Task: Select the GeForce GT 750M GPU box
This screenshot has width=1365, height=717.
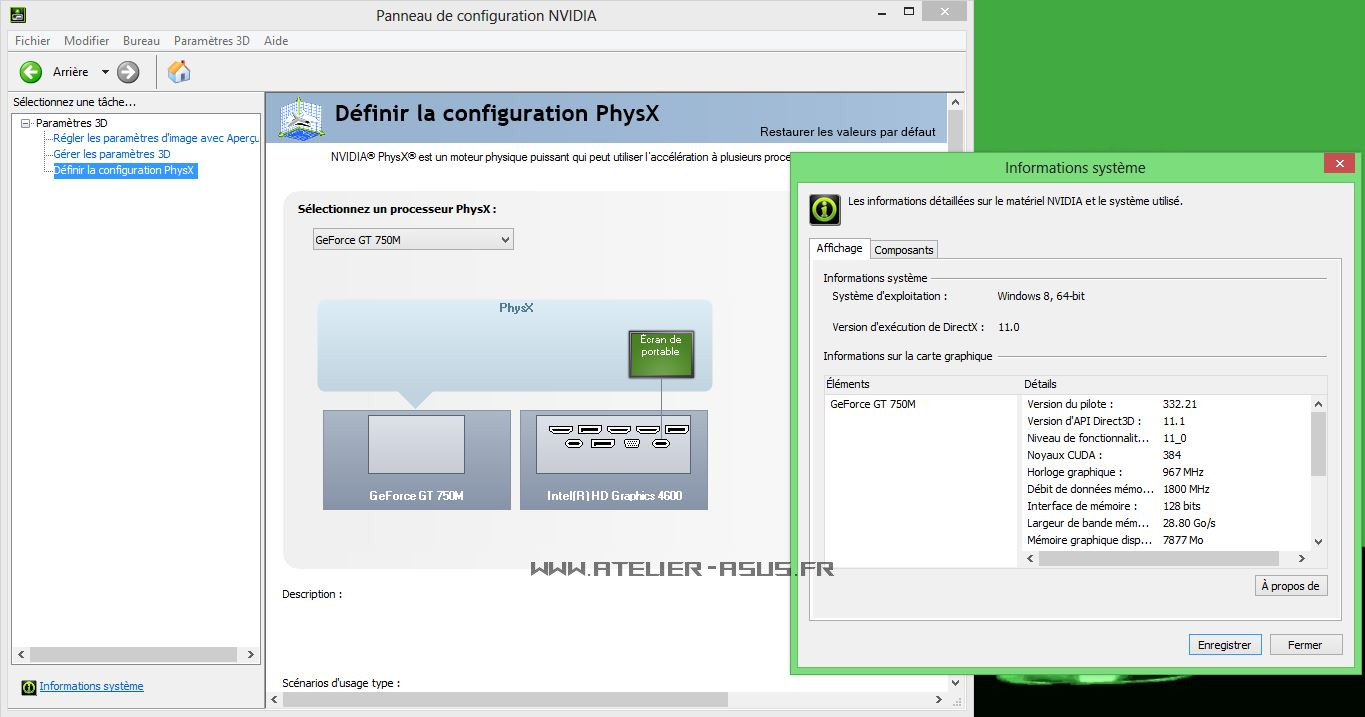Action: coord(416,459)
